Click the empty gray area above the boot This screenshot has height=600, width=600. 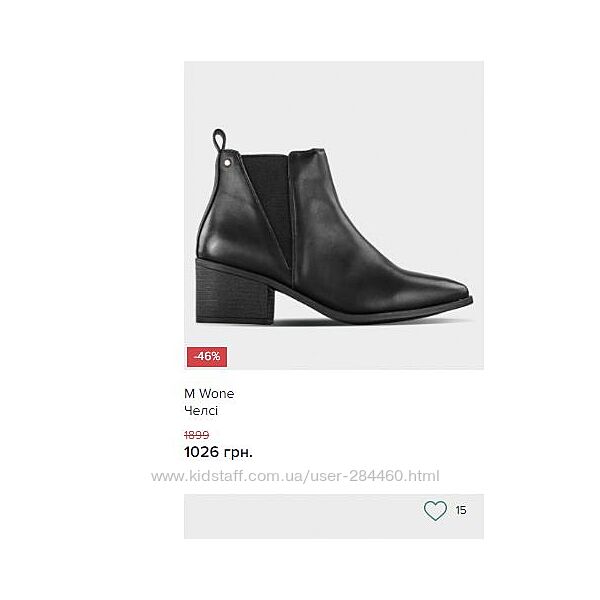(334, 94)
